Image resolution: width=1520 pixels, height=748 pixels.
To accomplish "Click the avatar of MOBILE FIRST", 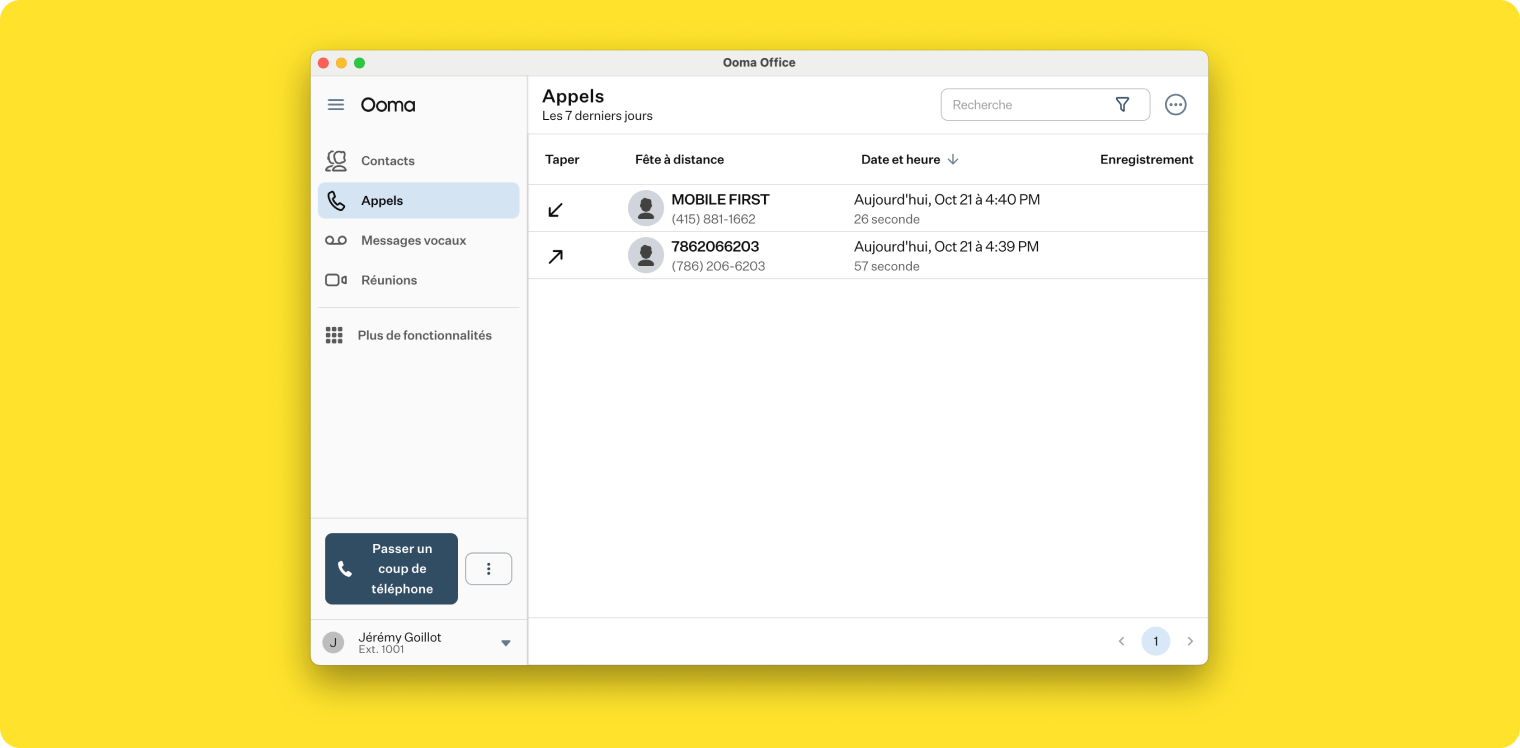I will [646, 208].
